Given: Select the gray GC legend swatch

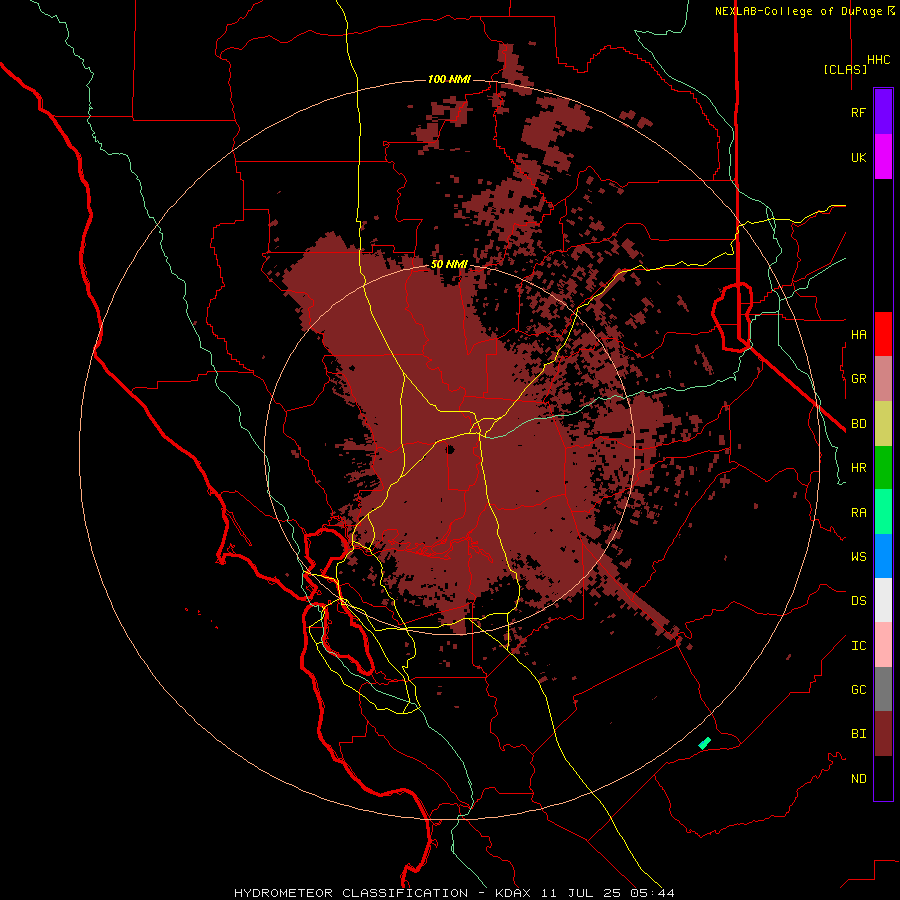Looking at the screenshot, I should click(x=883, y=689).
